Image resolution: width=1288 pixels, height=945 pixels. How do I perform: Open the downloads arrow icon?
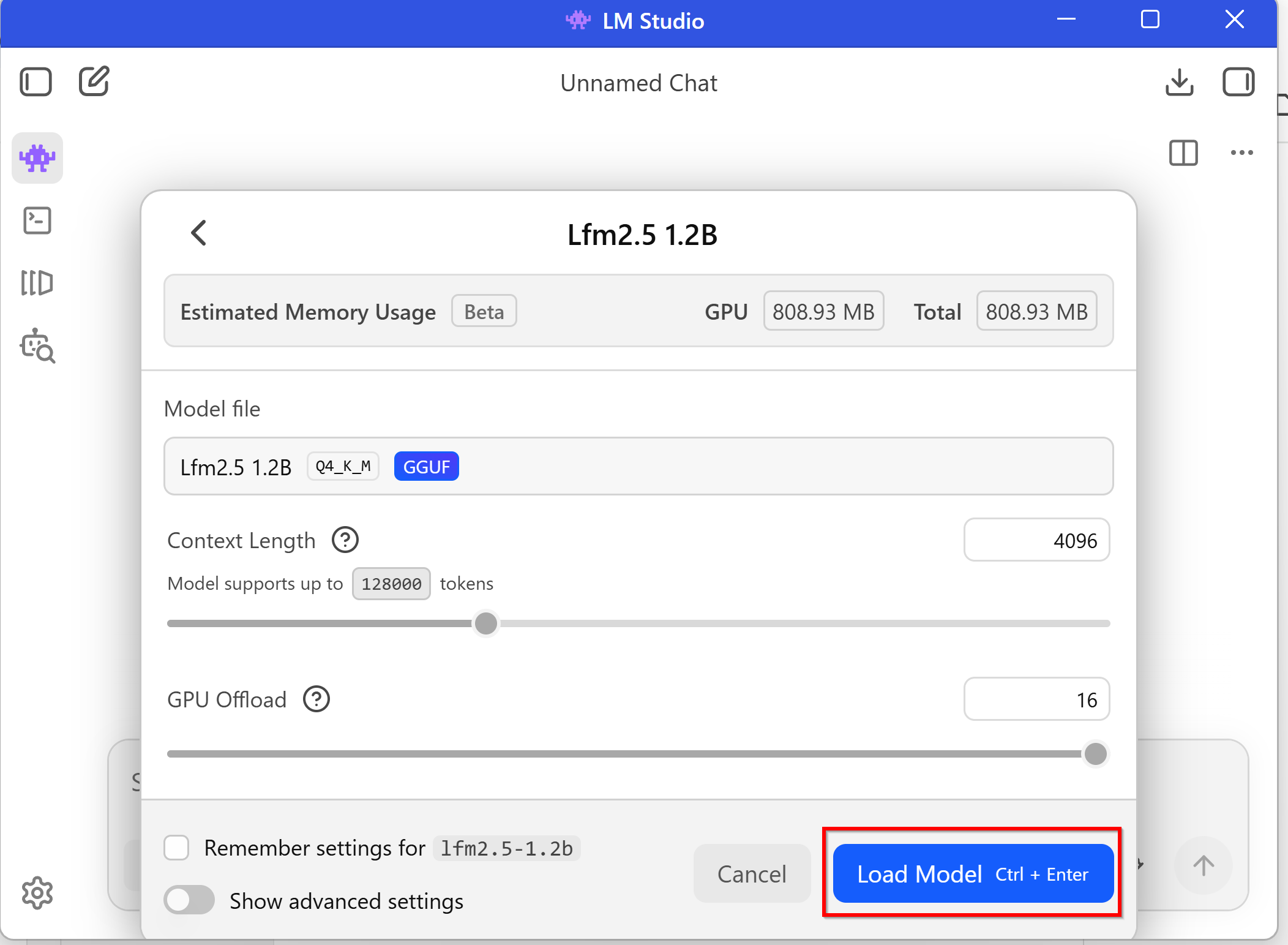click(x=1179, y=81)
